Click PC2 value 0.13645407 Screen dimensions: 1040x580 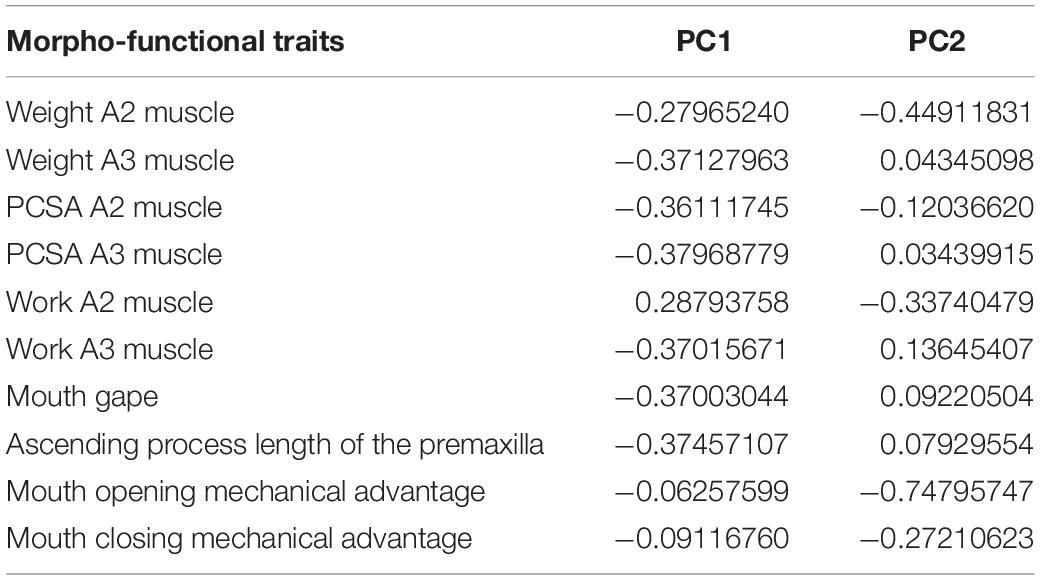coord(956,349)
